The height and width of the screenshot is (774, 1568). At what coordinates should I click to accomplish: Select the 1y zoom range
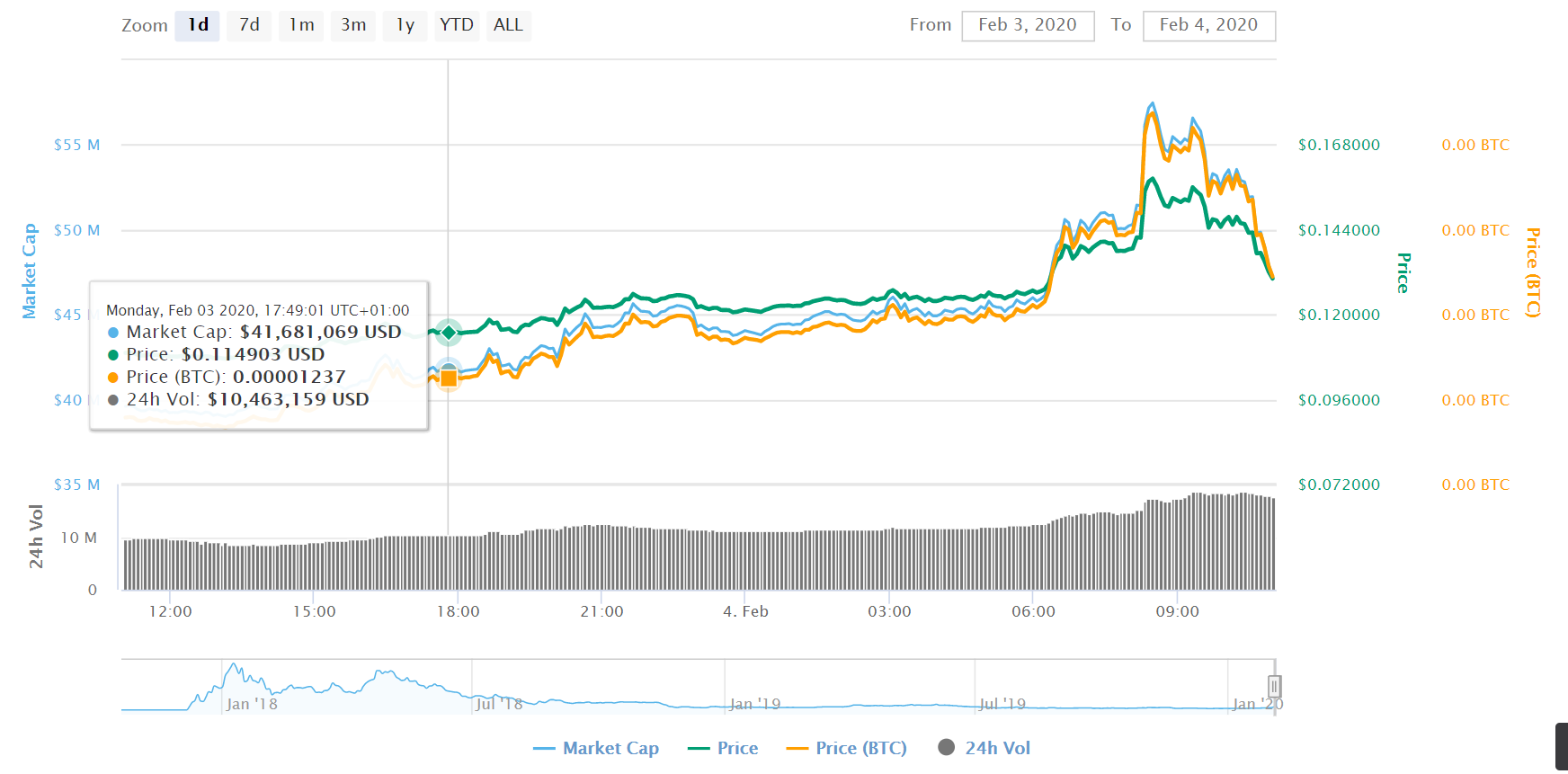tap(405, 25)
